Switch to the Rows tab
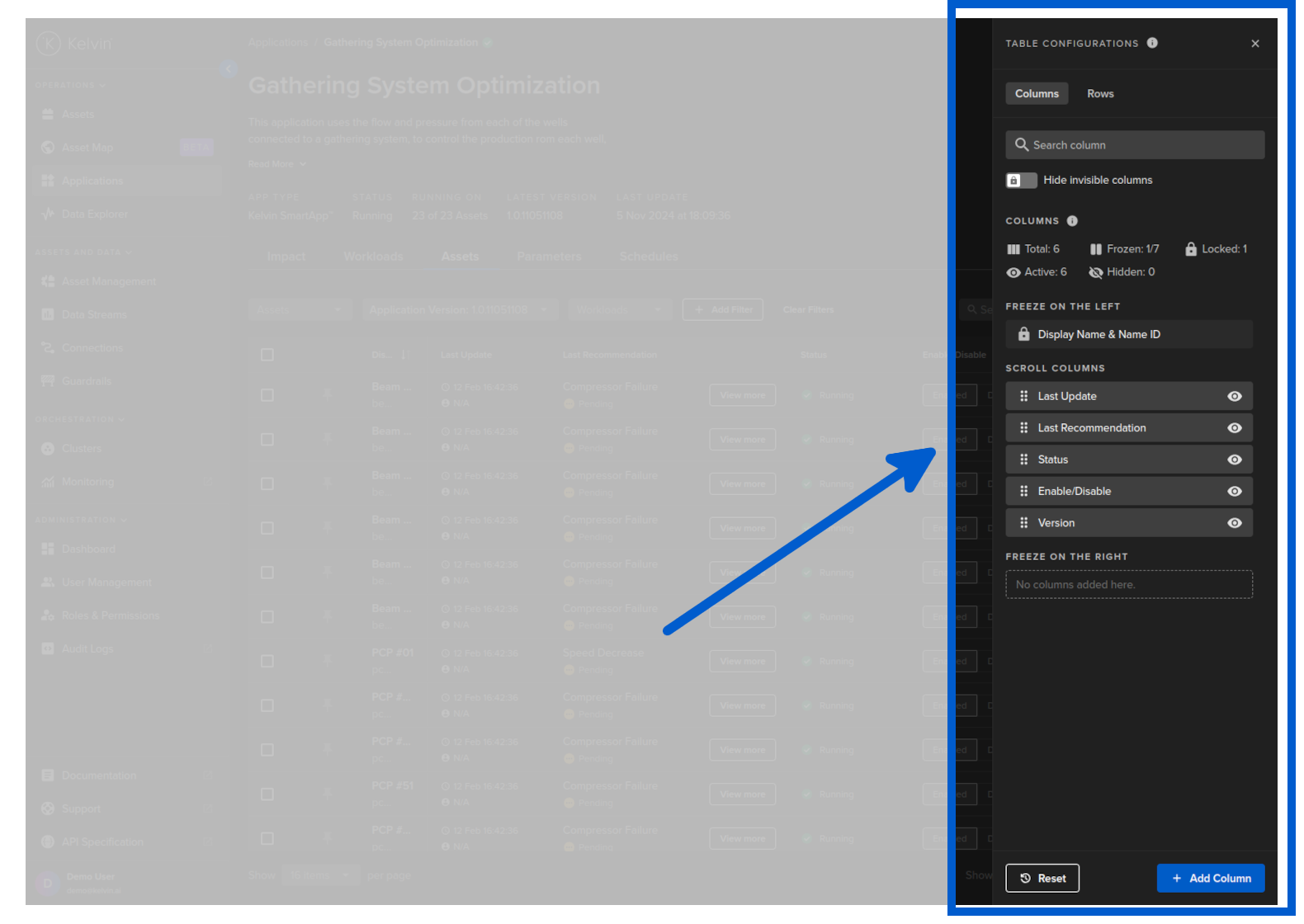The width and height of the screenshot is (1304, 924). [x=1099, y=94]
